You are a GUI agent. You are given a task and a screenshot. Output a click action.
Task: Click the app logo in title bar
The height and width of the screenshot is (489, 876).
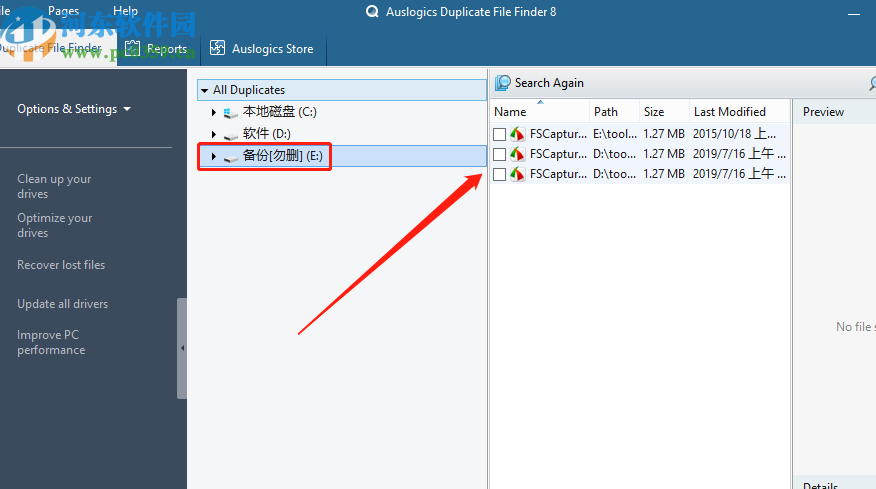(x=372, y=11)
